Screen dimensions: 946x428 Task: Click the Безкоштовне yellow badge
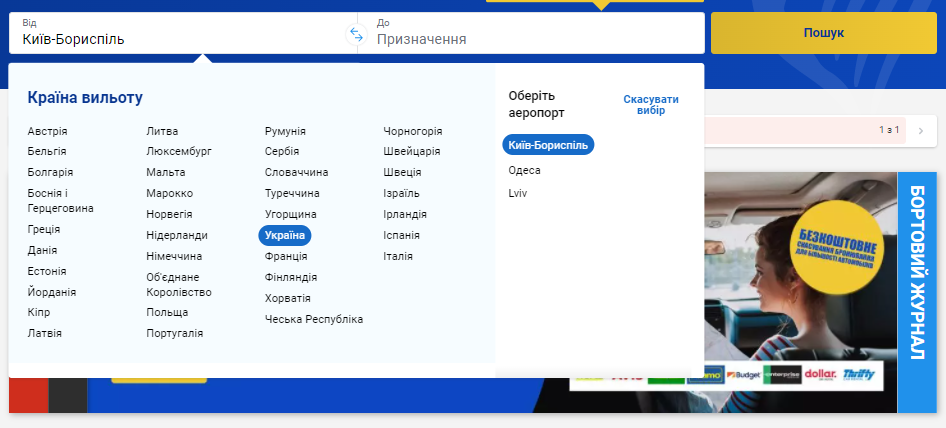pos(837,248)
